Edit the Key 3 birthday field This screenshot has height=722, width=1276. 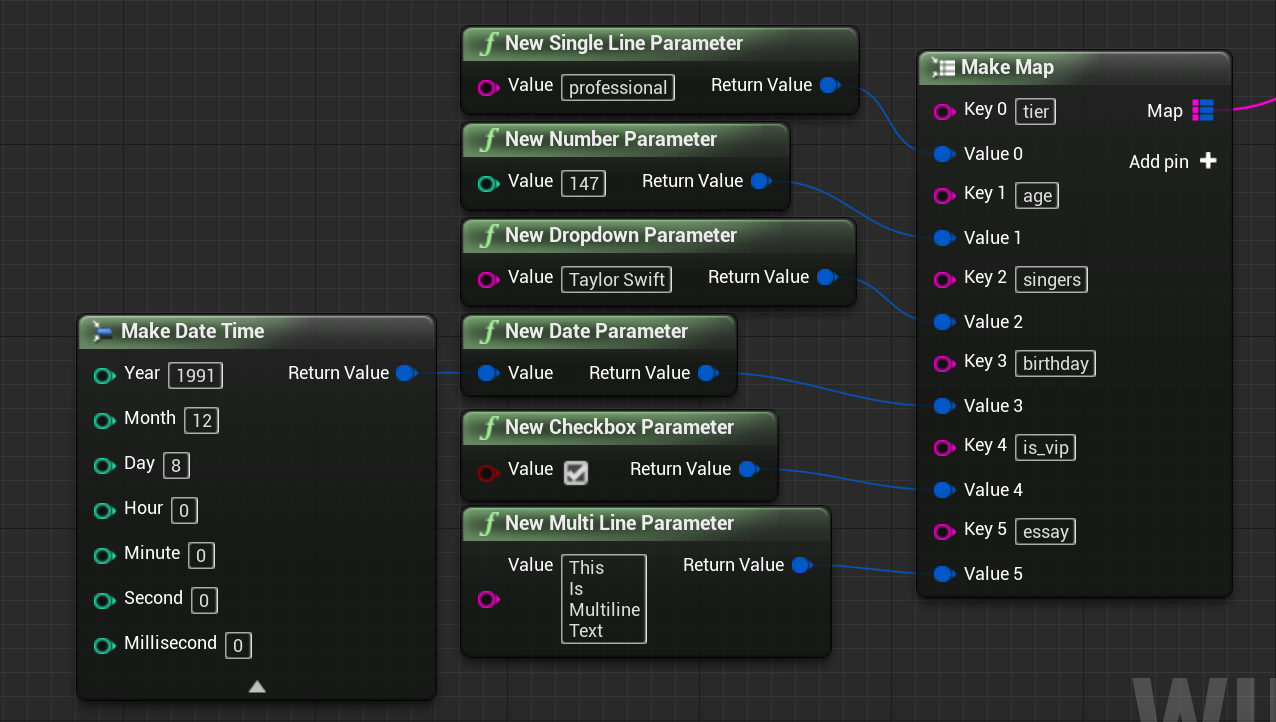(1055, 363)
